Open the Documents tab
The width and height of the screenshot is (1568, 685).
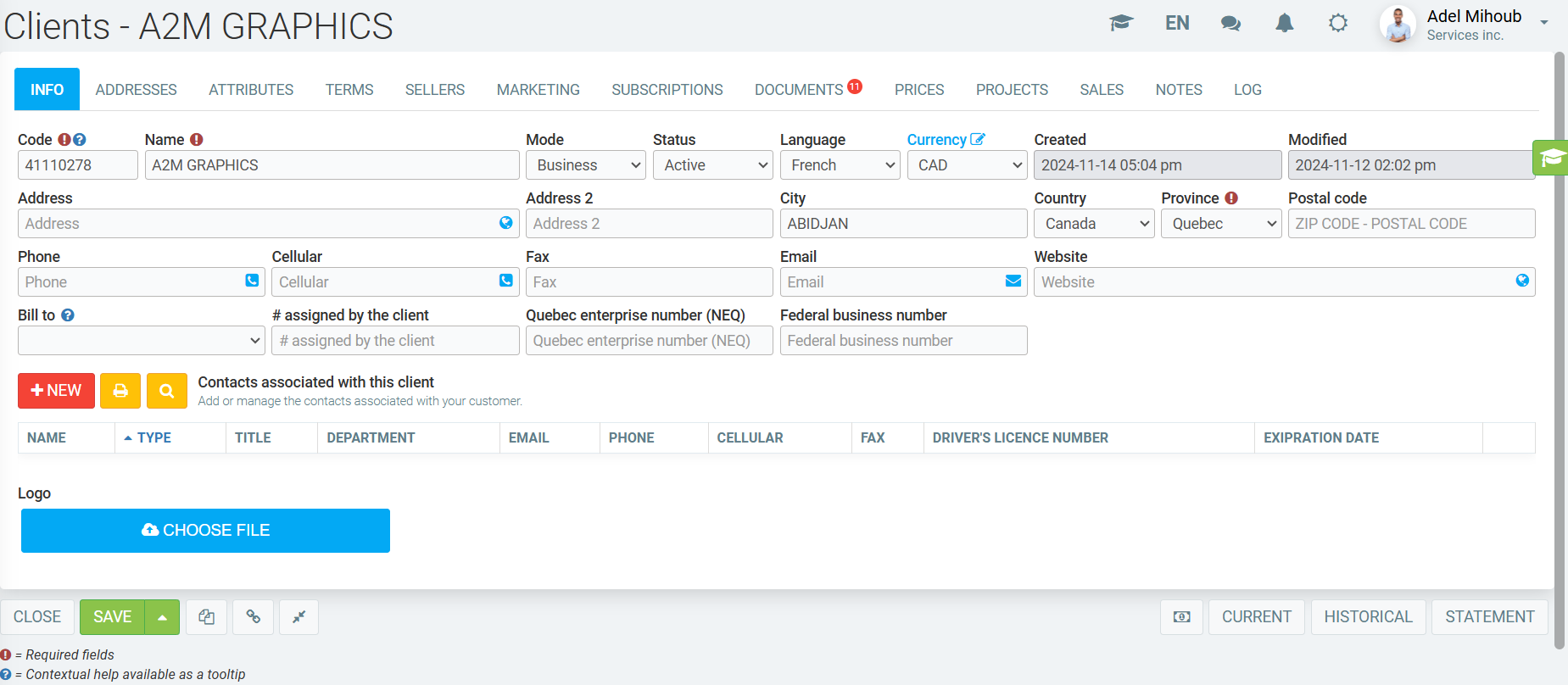pos(799,90)
